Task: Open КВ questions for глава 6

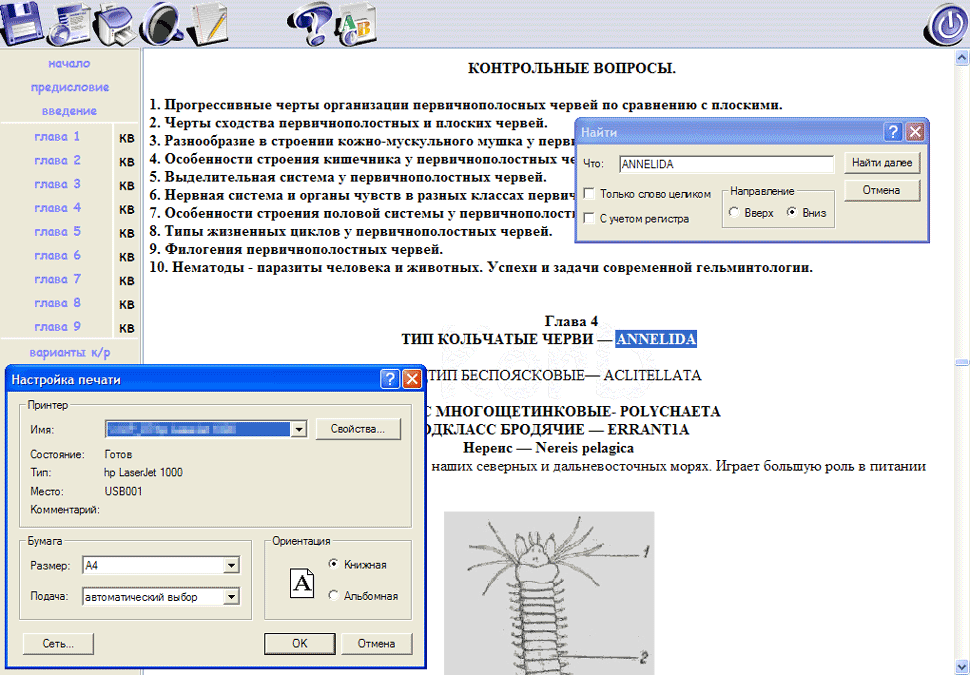Action: pos(127,257)
